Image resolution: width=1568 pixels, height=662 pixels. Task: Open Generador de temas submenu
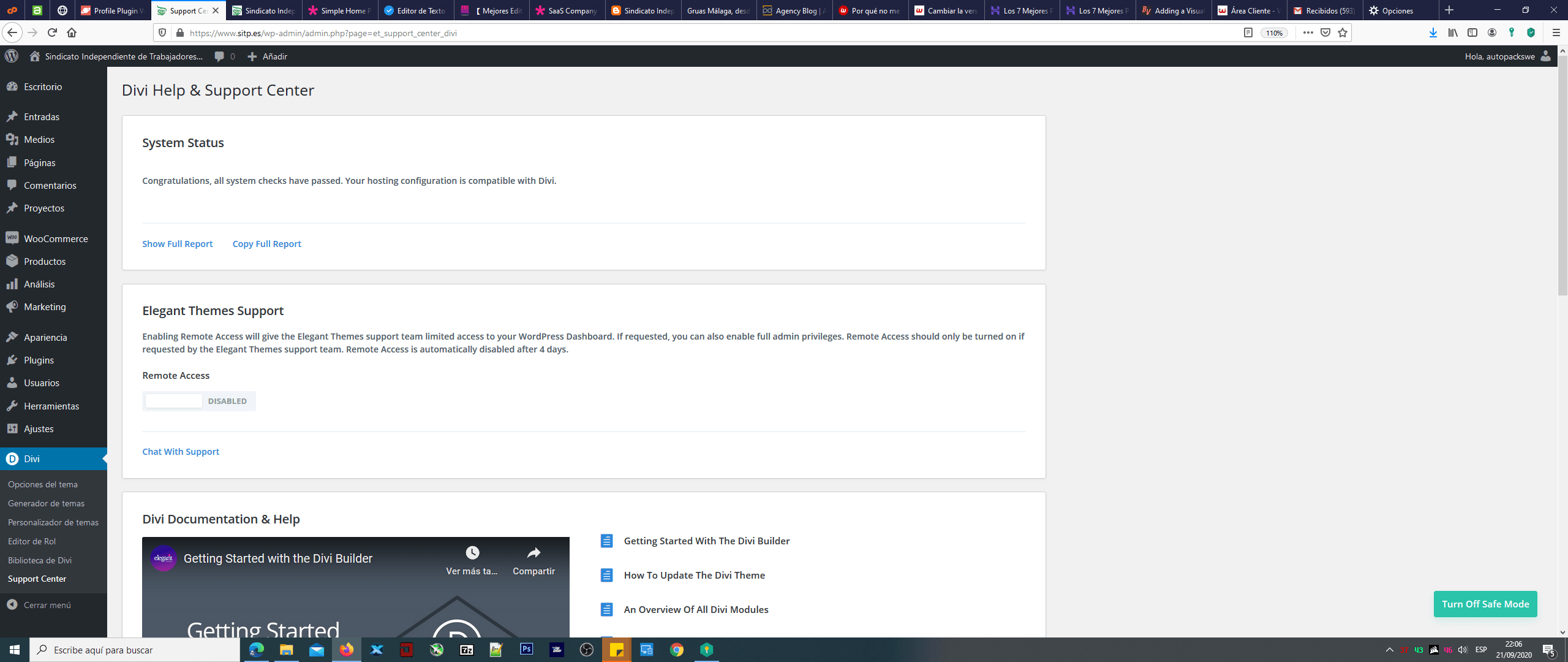click(47, 503)
